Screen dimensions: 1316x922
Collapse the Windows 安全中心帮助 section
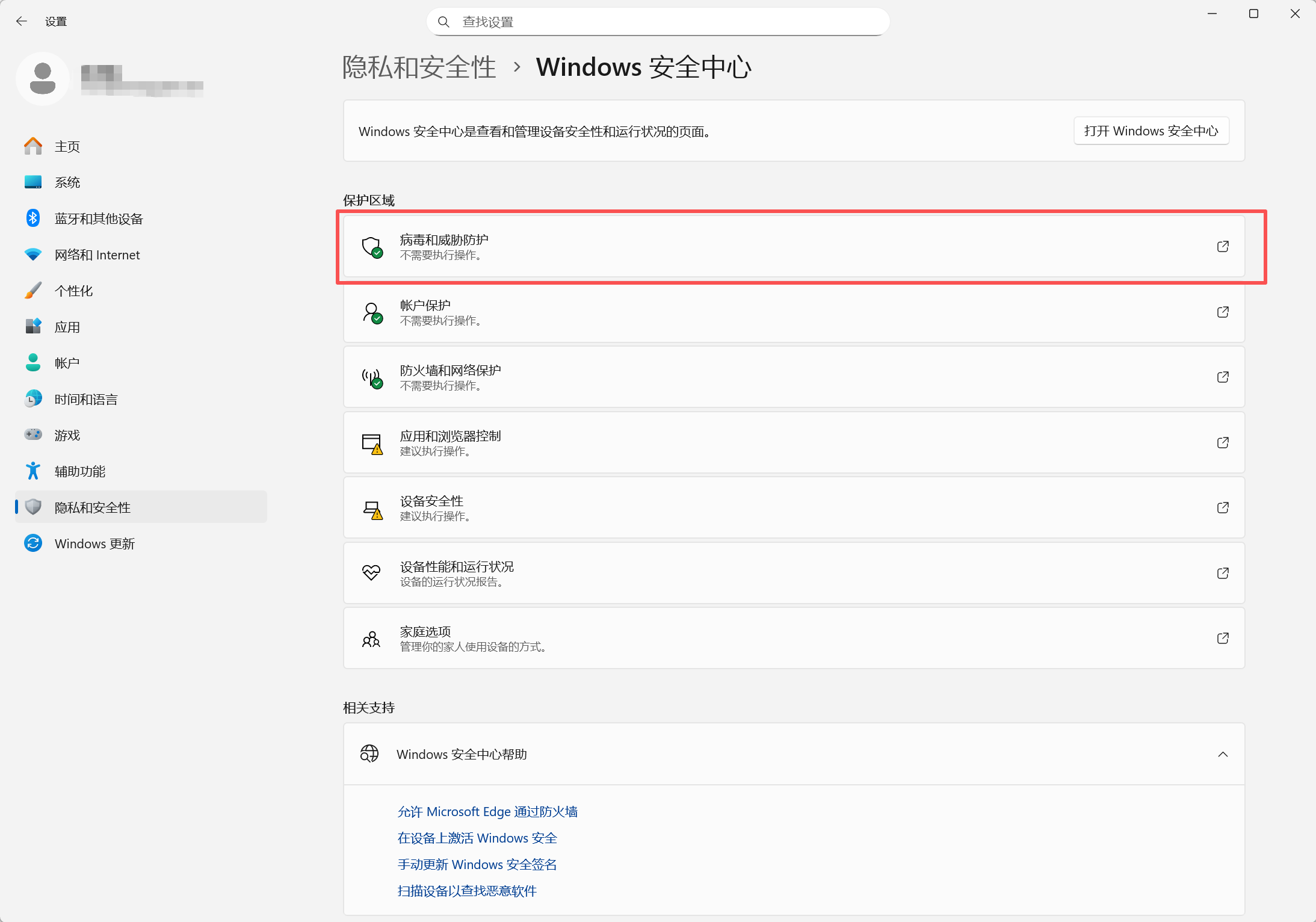[x=1223, y=755]
